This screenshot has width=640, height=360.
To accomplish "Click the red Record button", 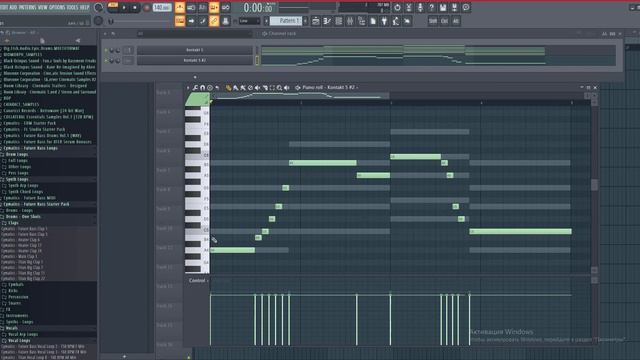I will (x=147, y=8).
